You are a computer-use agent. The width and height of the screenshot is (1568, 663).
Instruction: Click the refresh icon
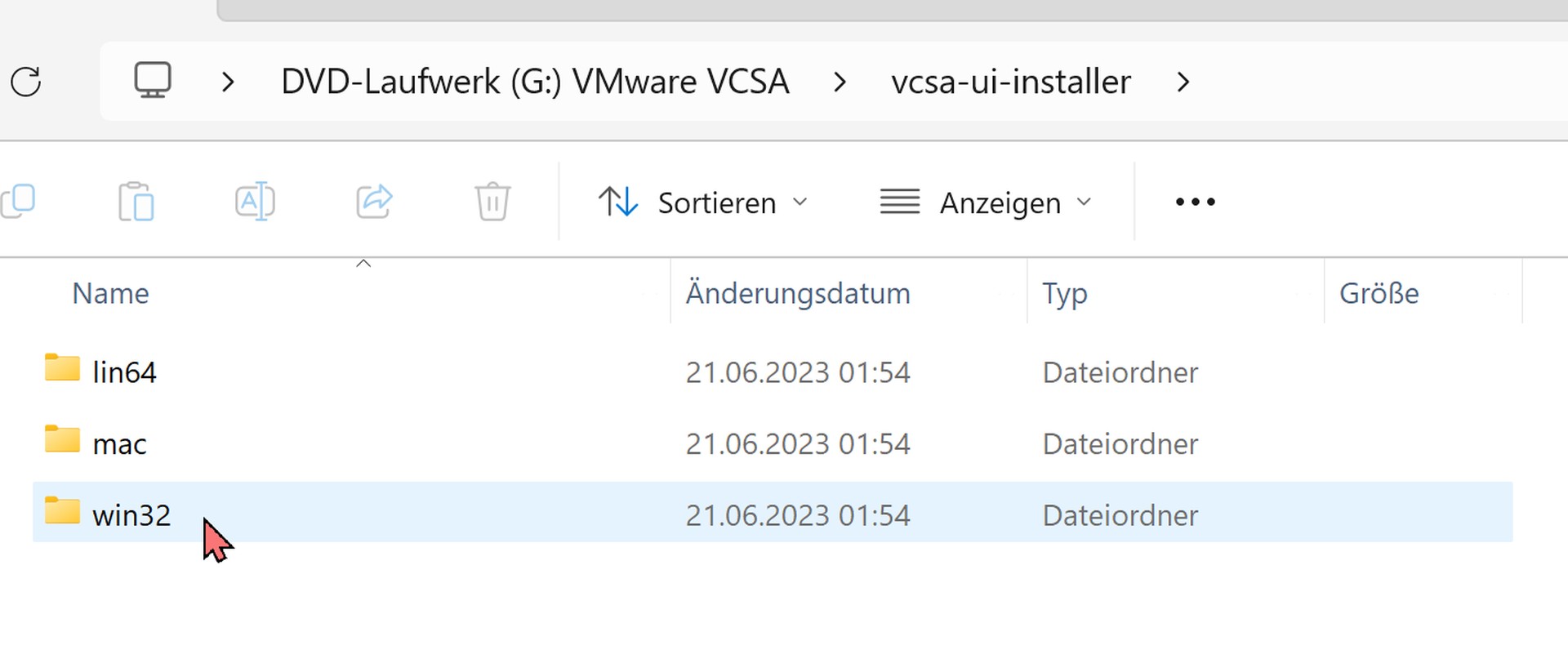[x=26, y=82]
